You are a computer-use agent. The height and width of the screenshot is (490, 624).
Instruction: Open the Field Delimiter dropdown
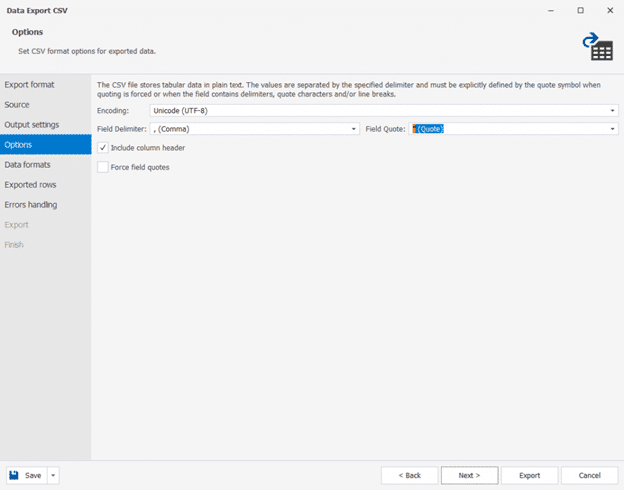tap(354, 129)
